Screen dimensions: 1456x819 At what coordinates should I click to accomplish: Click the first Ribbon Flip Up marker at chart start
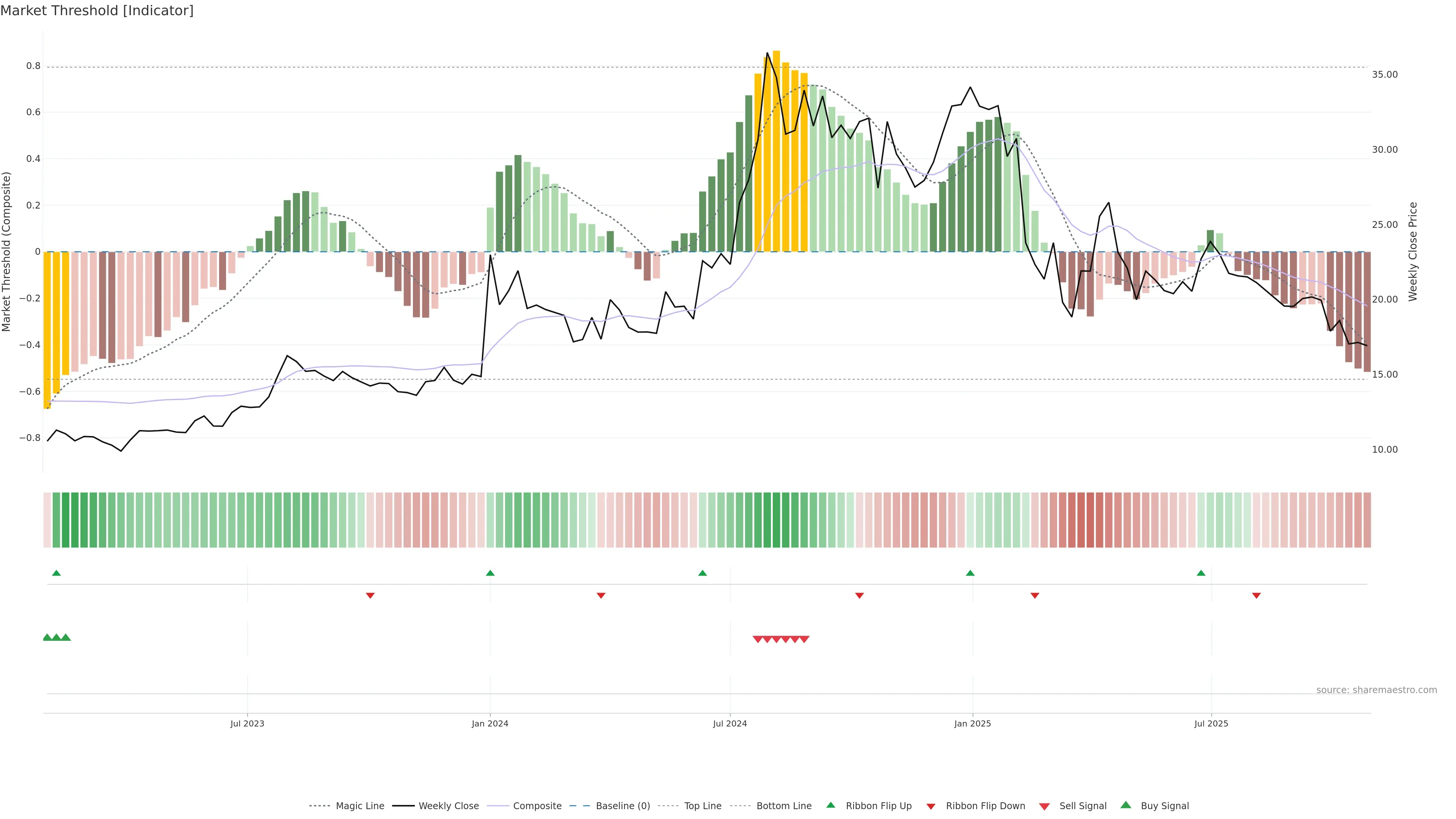click(56, 573)
